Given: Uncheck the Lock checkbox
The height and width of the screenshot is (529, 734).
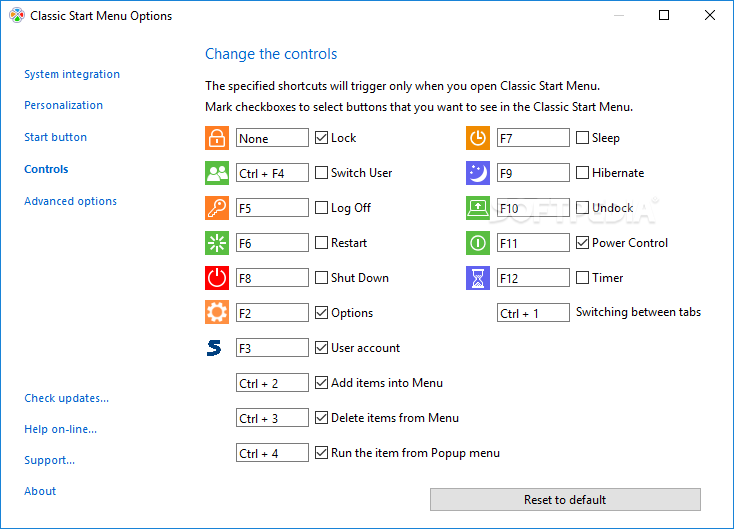Looking at the screenshot, I should point(321,138).
